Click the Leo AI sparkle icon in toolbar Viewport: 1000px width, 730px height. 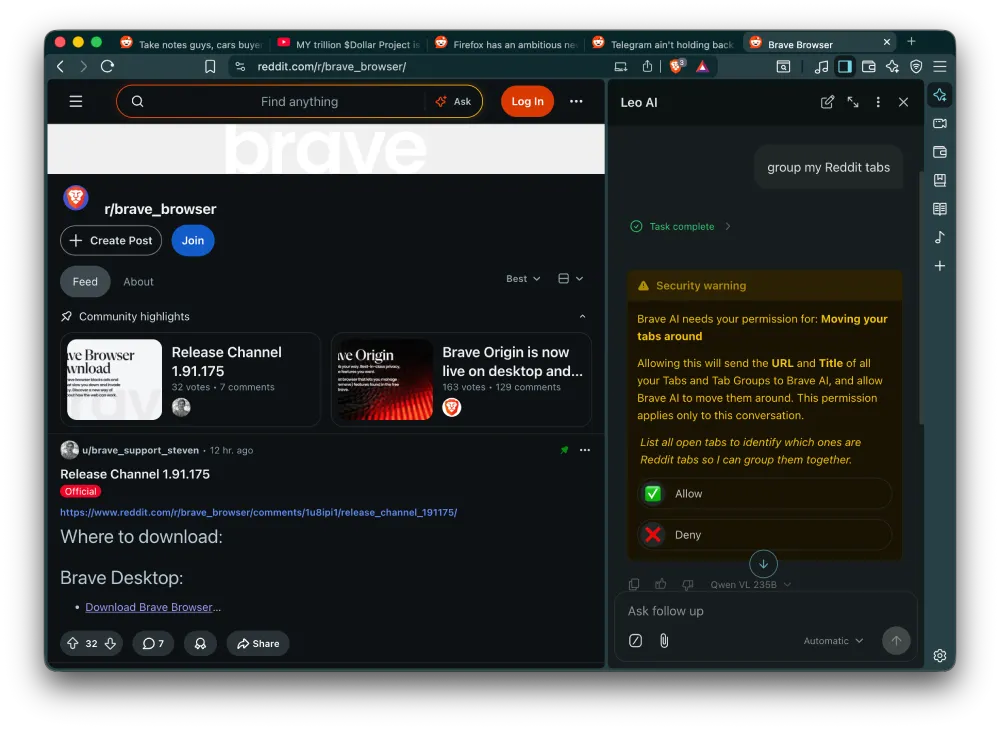coord(892,66)
